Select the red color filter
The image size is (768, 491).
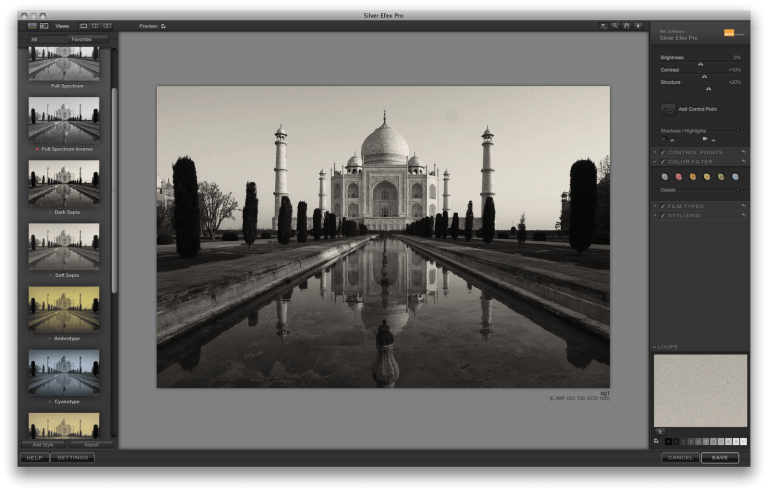point(679,177)
